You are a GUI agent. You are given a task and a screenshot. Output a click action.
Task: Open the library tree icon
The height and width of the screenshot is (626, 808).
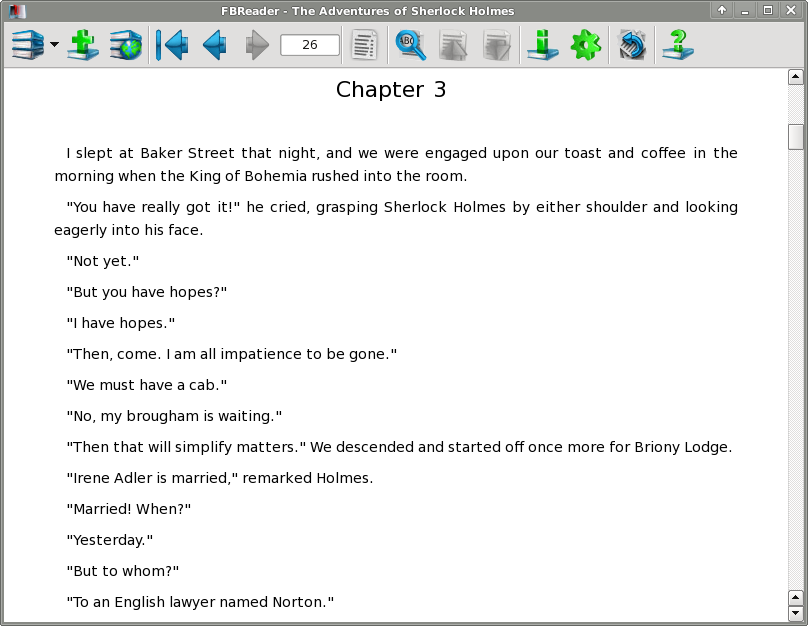pyautogui.click(x=27, y=45)
